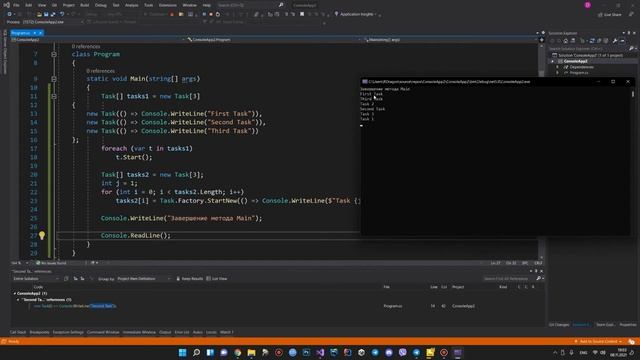Open the Analyze menu
Image resolution: width=640 pixels, height=360 pixels.
(131, 5)
